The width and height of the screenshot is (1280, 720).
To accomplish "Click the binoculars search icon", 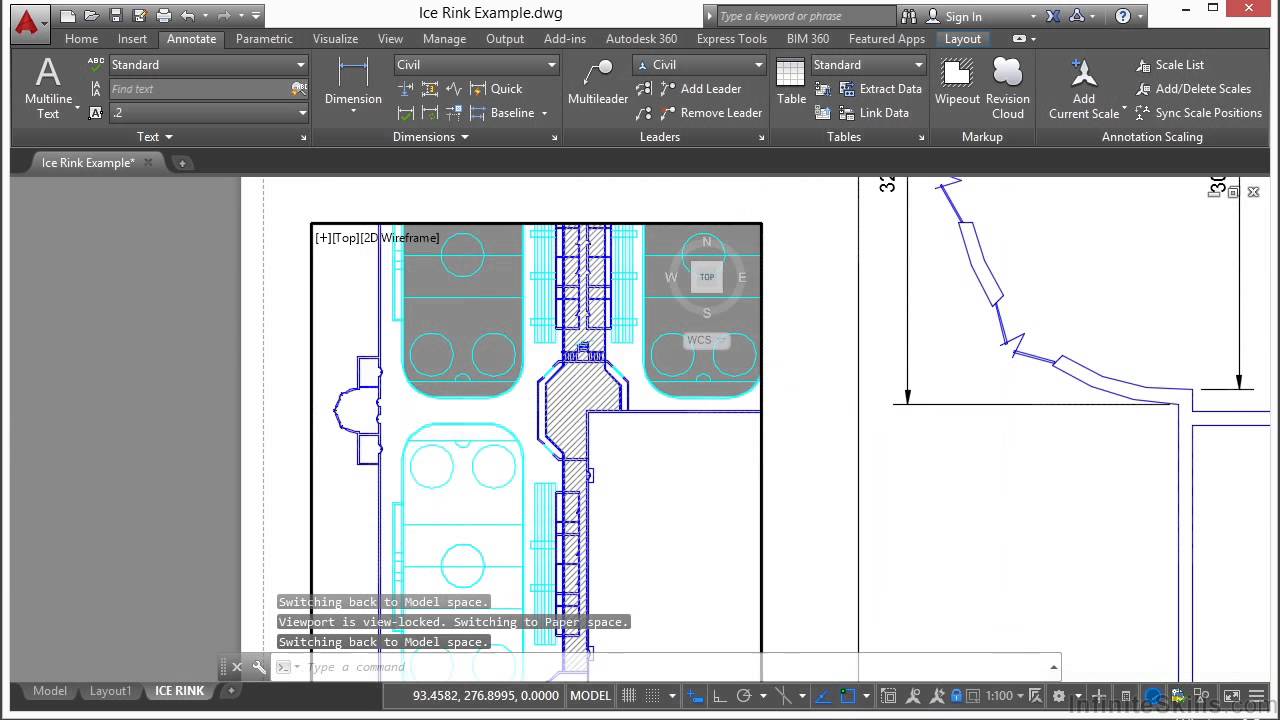I will coord(909,16).
